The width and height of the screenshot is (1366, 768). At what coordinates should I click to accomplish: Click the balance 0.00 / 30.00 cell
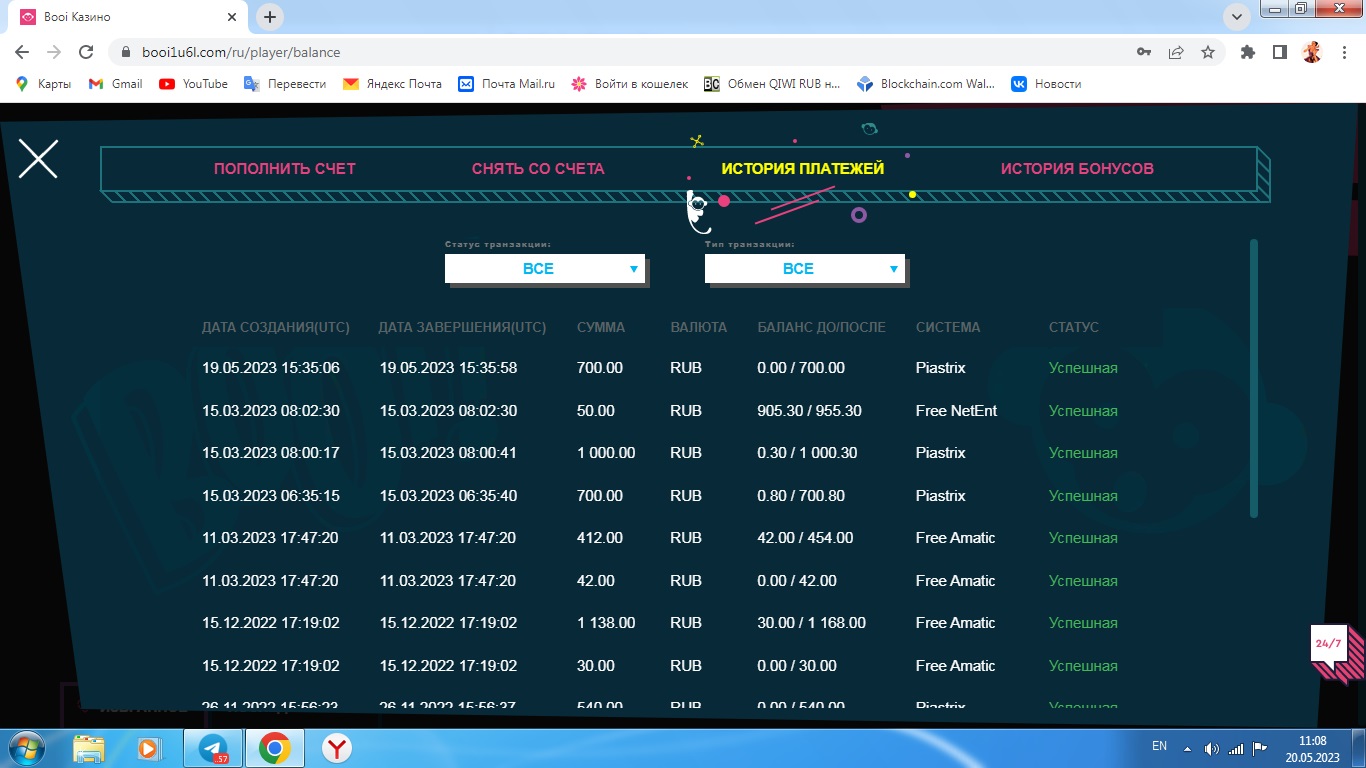[x=797, y=666]
